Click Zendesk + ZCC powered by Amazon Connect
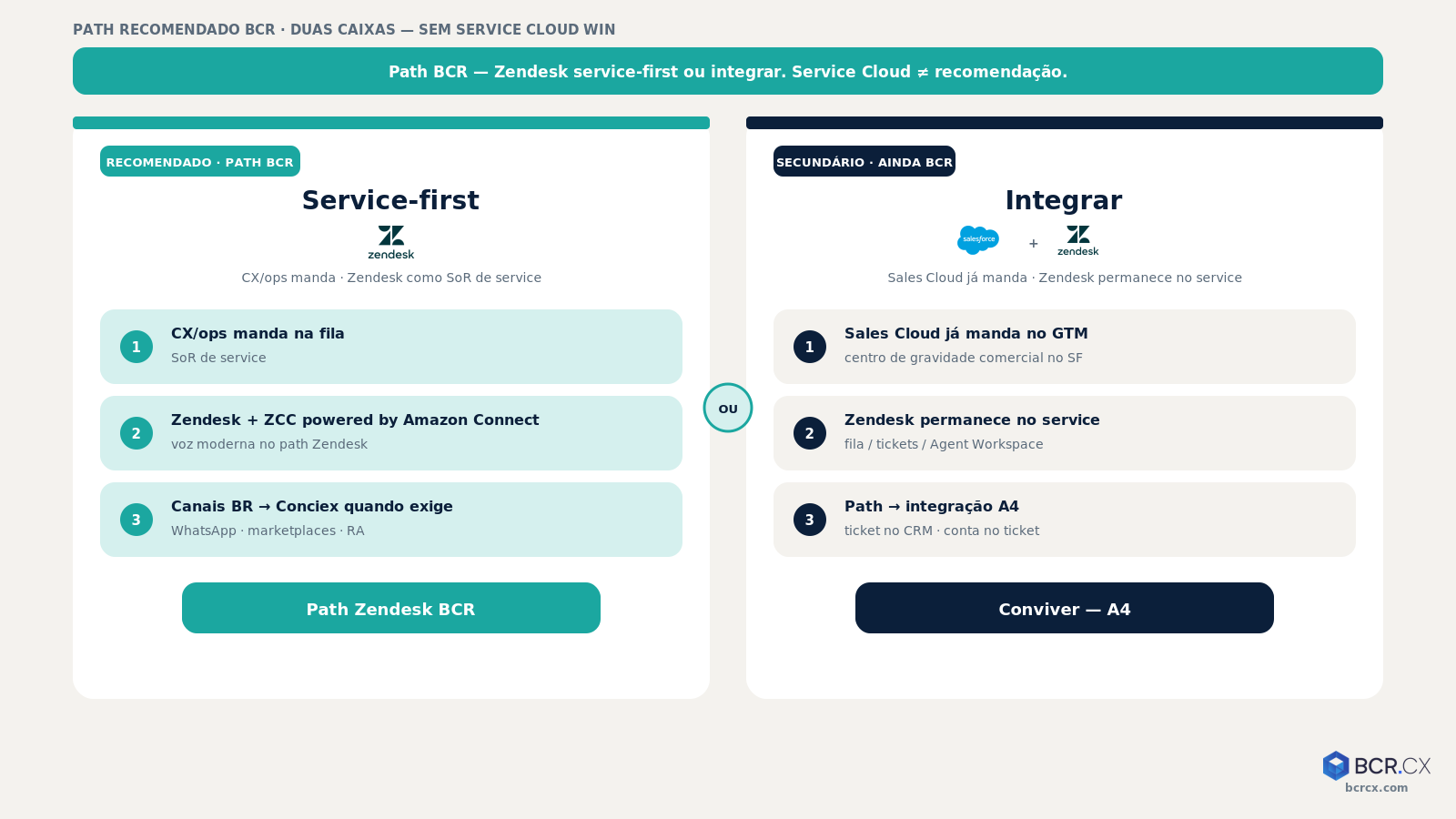The height and width of the screenshot is (819, 1456). pyautogui.click(x=355, y=420)
